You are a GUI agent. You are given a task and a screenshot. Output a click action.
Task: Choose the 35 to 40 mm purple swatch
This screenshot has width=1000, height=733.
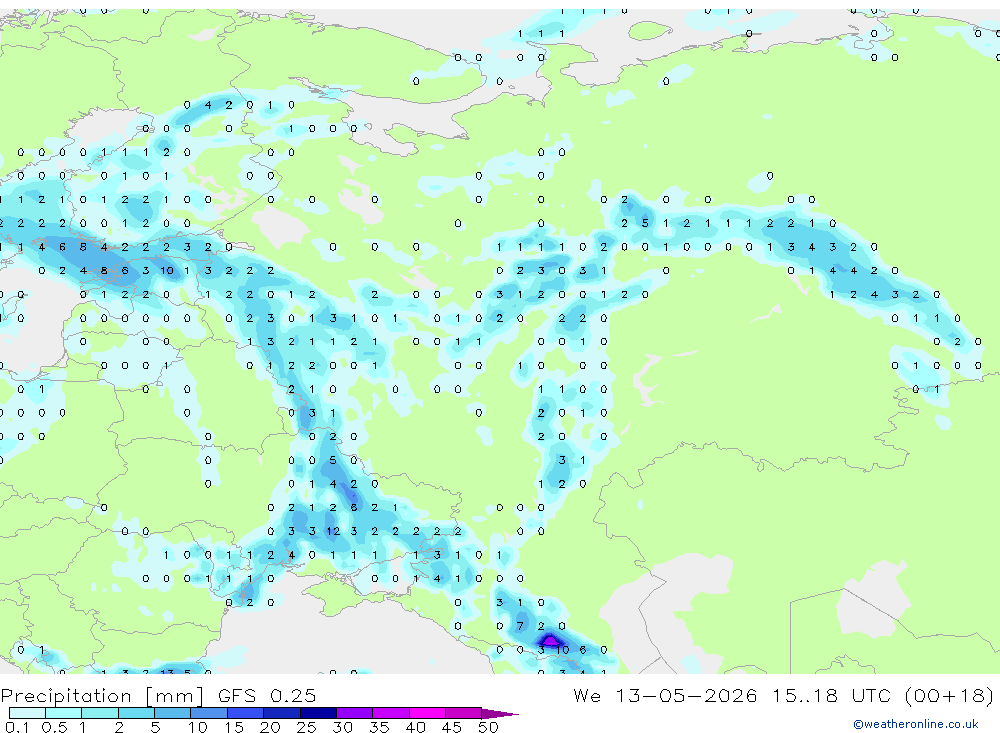click(391, 713)
